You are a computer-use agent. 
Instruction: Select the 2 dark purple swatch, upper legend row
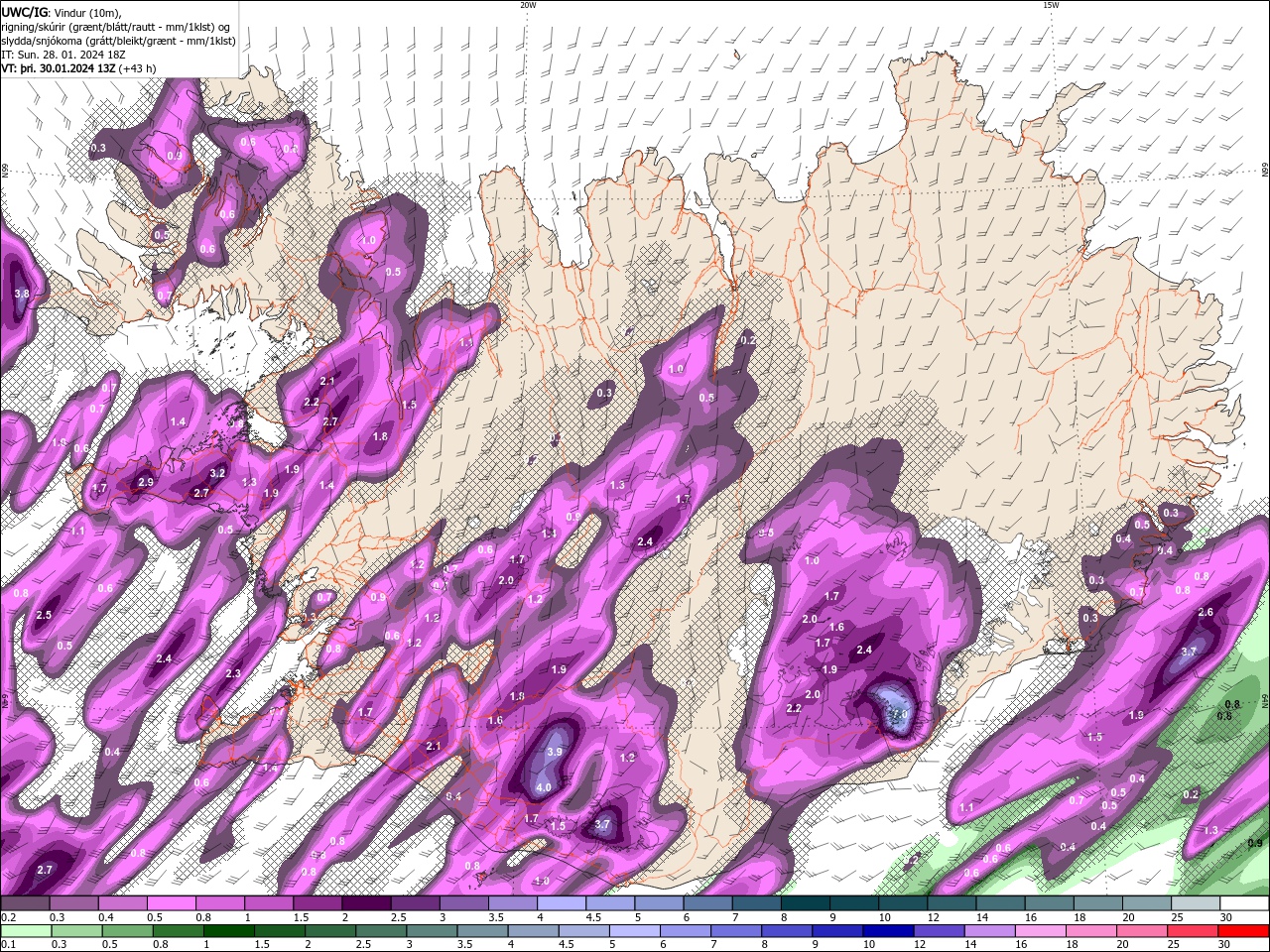pos(366,903)
